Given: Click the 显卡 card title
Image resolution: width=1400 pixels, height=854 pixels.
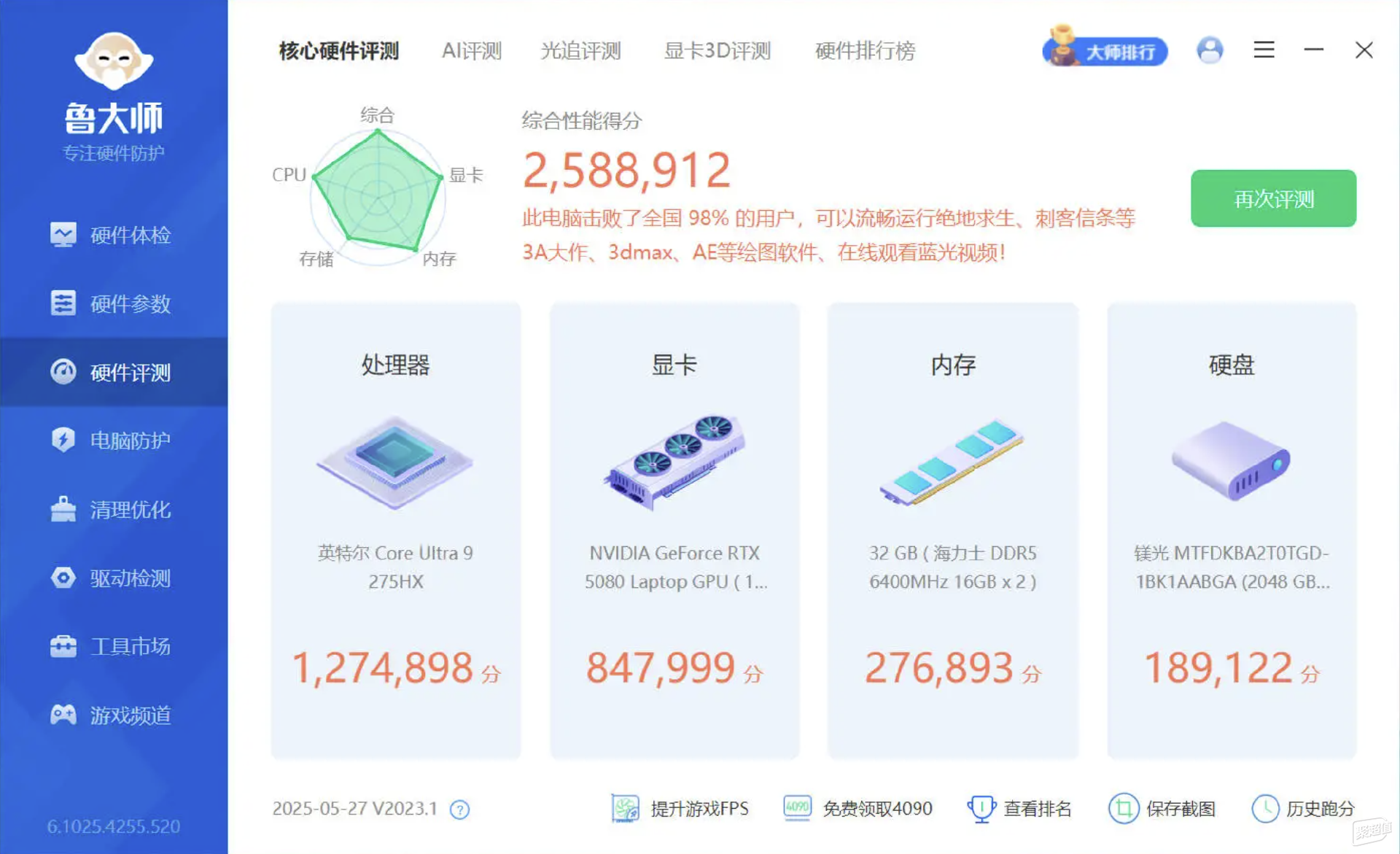Looking at the screenshot, I should point(674,365).
